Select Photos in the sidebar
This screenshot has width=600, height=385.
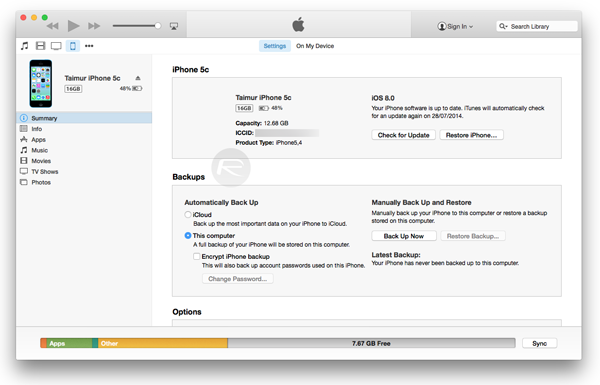pyautogui.click(x=84, y=182)
